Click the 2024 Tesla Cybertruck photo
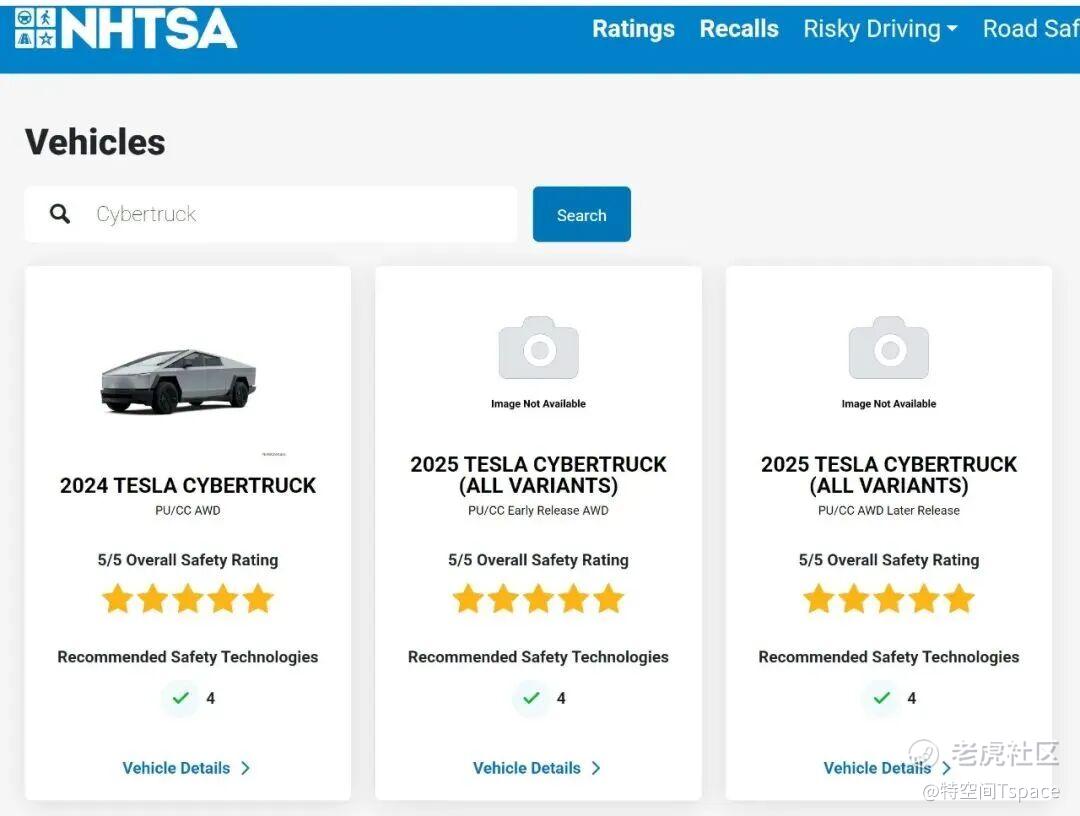This screenshot has height=816, width=1080. point(178,380)
